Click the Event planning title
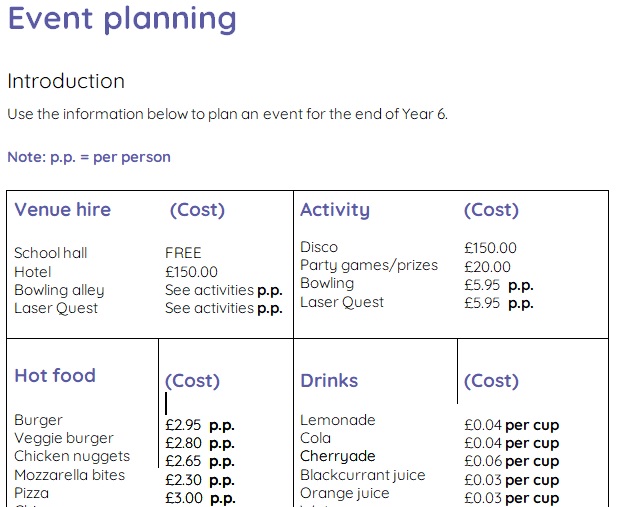 tap(122, 19)
